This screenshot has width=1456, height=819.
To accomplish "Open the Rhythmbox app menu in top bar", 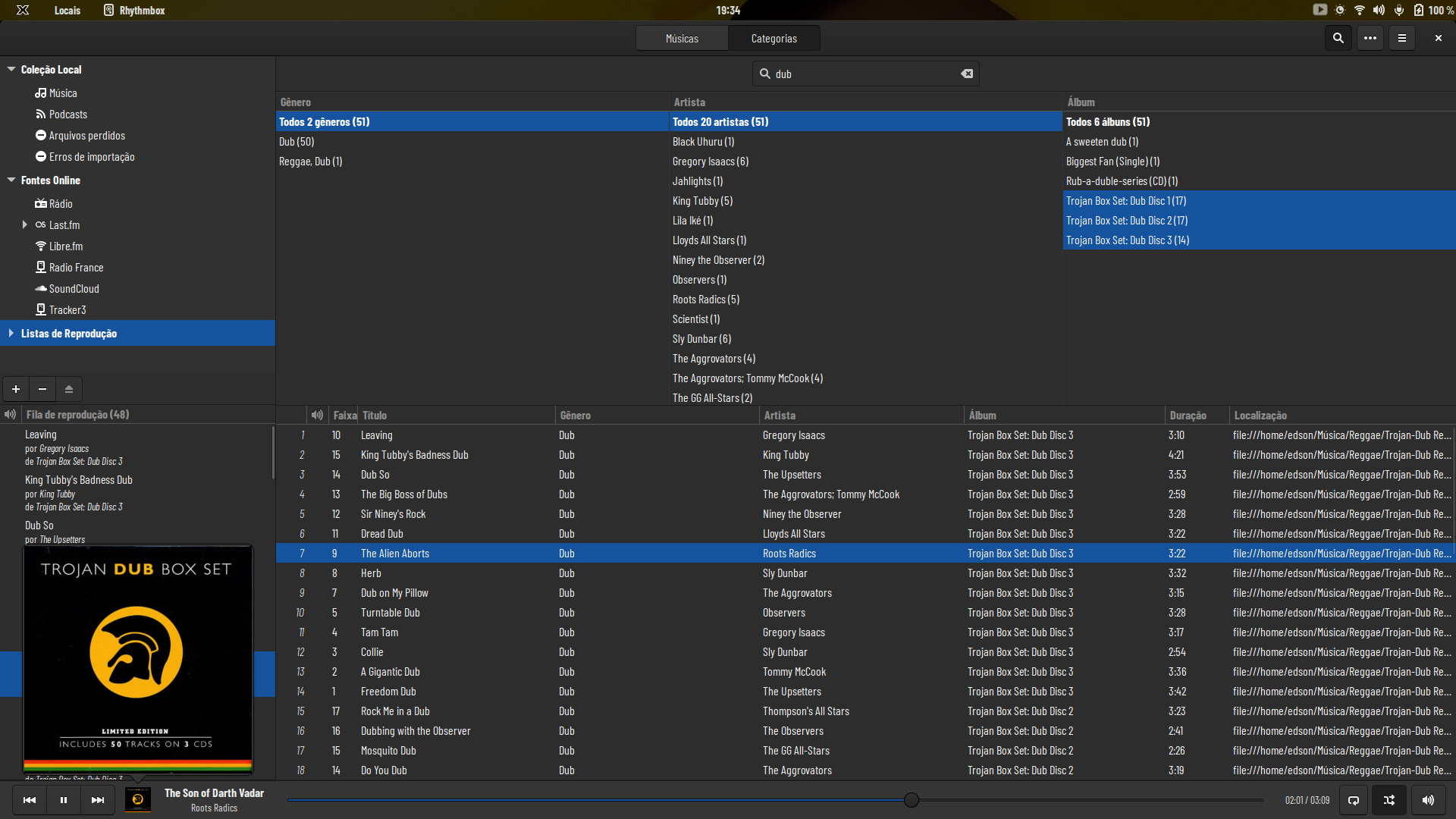I will click(x=134, y=10).
